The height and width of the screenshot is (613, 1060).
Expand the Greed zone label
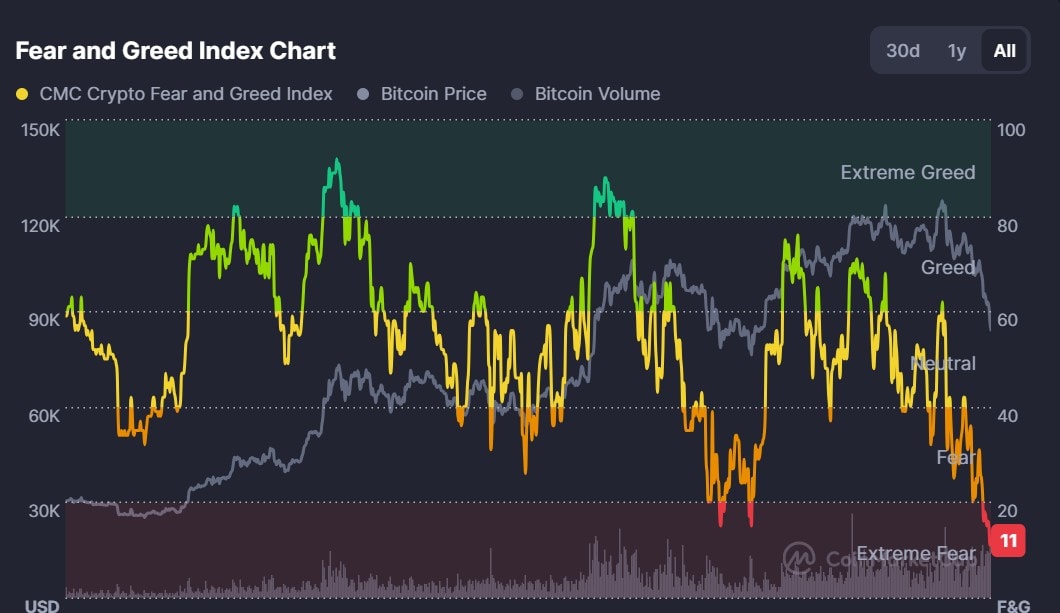click(945, 268)
